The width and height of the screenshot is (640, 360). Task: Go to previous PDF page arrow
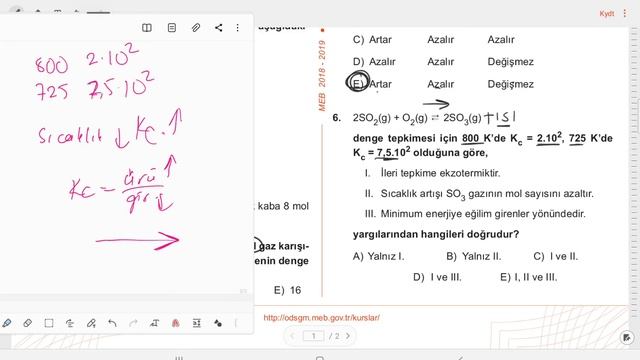pos(292,336)
